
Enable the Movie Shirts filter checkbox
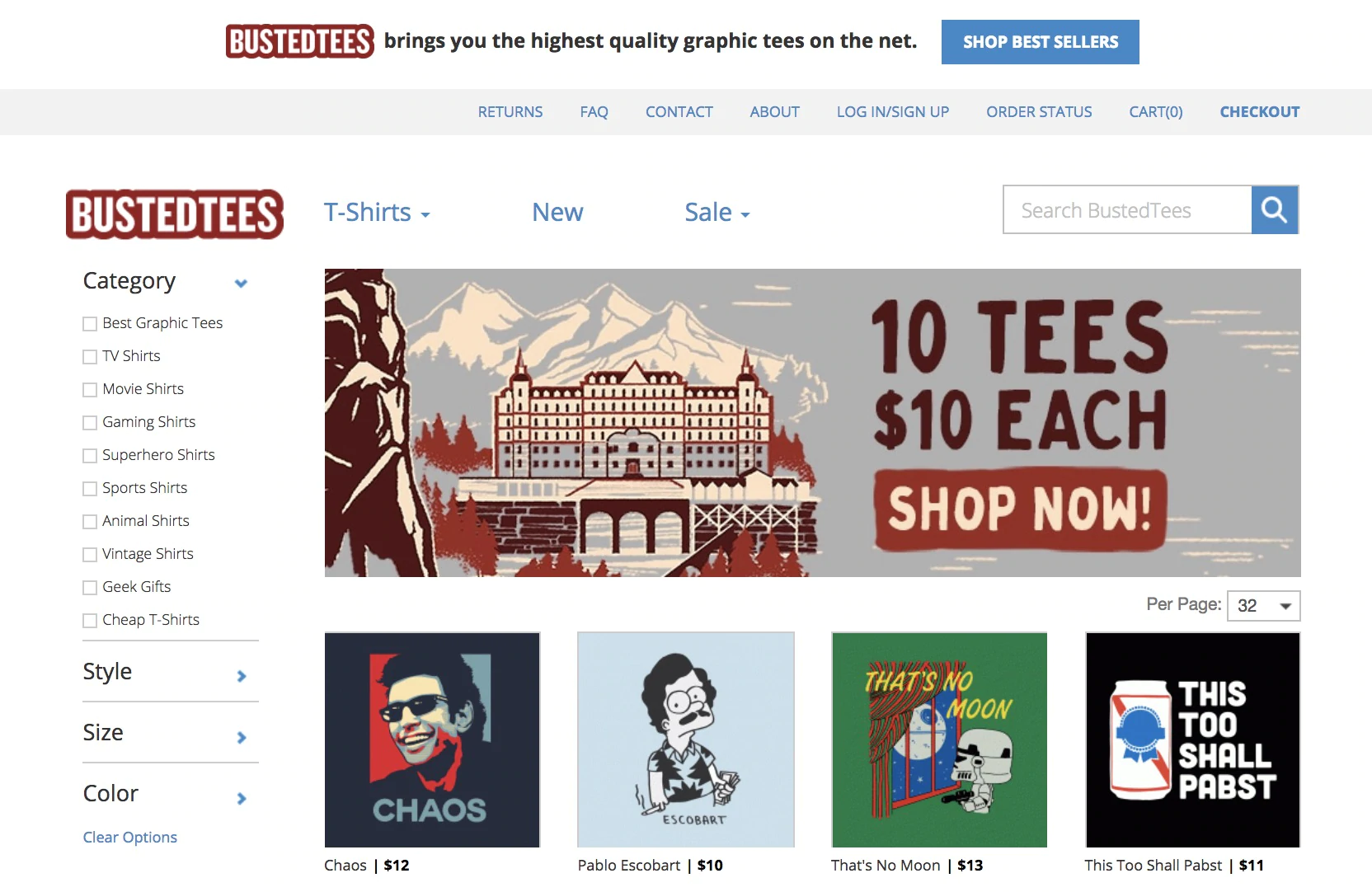90,390
